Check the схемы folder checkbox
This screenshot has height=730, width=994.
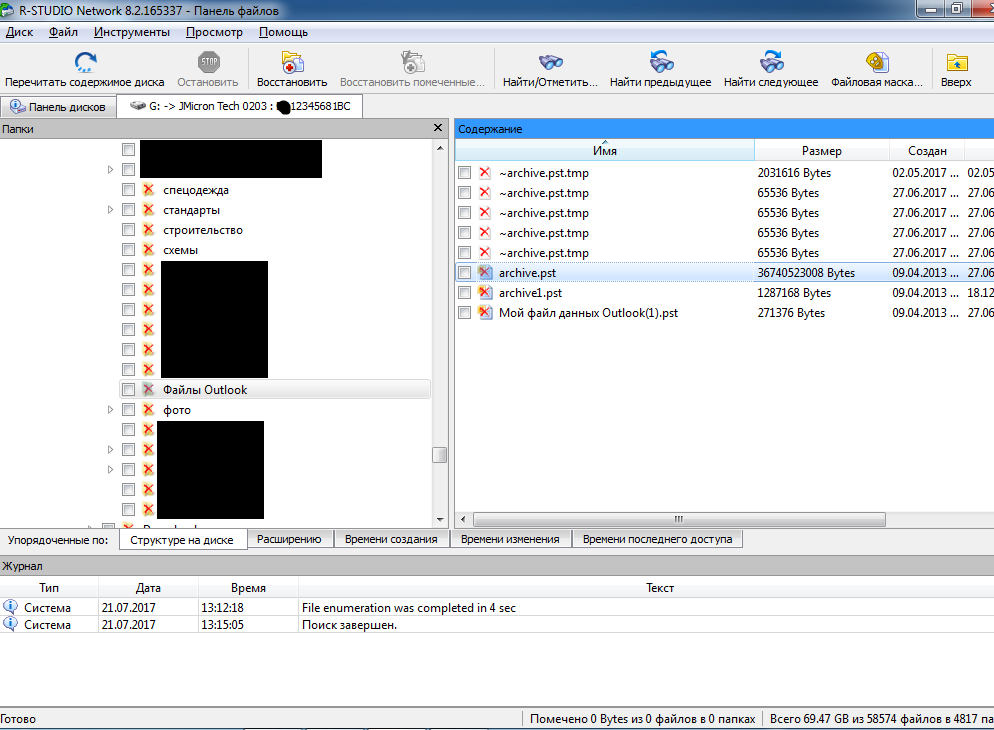point(129,250)
